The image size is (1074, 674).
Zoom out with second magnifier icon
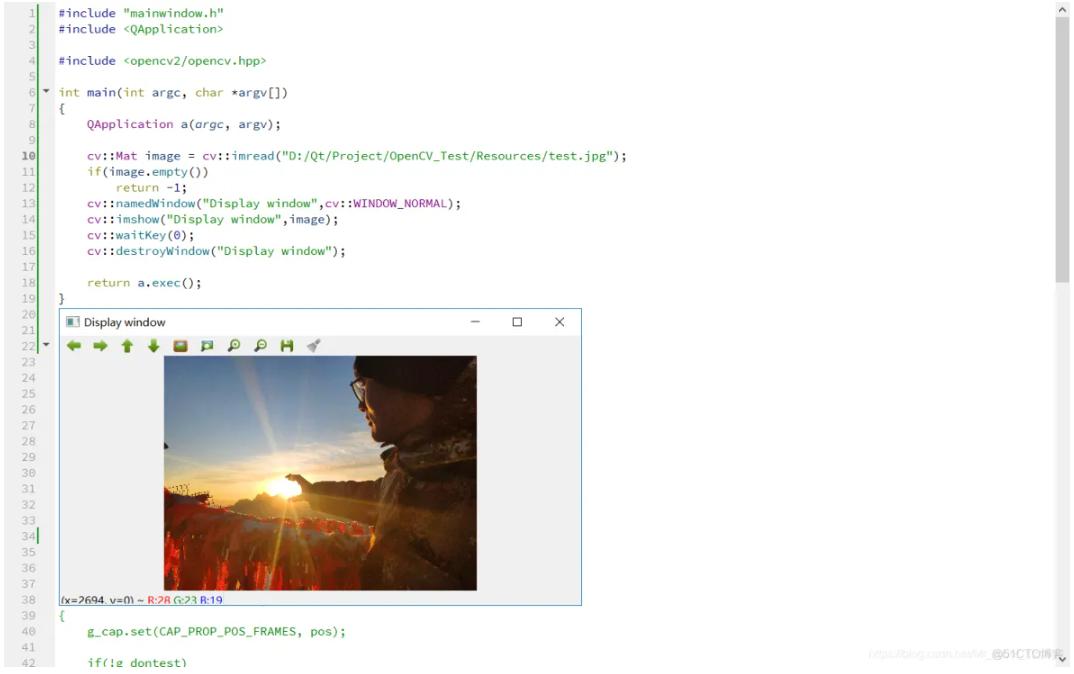tap(260, 346)
